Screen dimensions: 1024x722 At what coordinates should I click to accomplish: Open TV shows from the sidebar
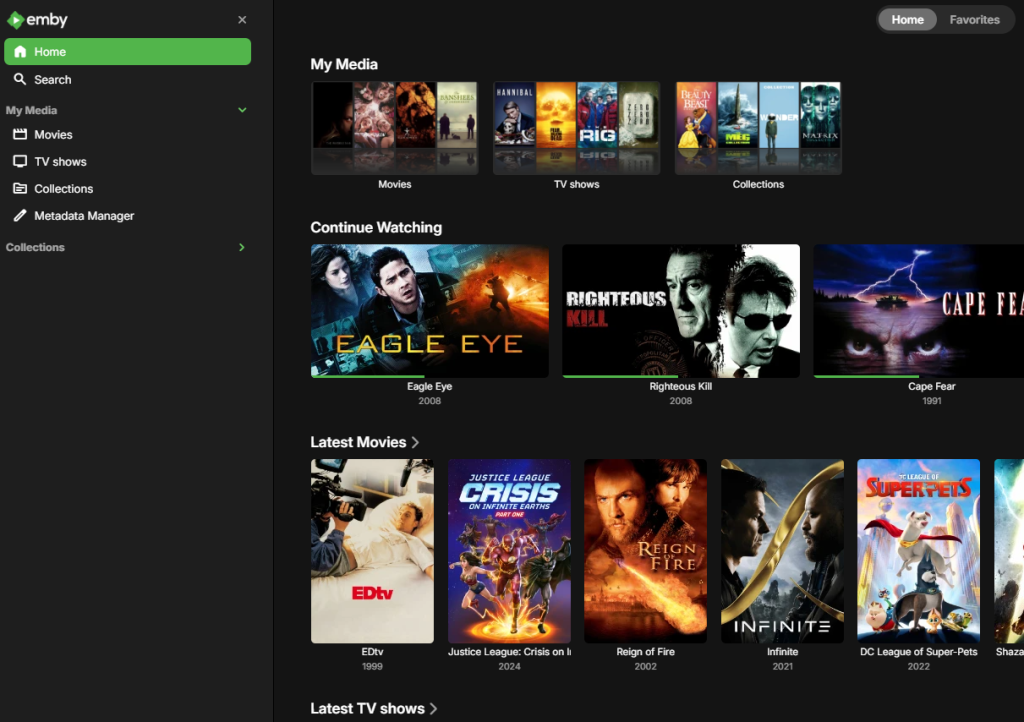pyautogui.click(x=127, y=161)
